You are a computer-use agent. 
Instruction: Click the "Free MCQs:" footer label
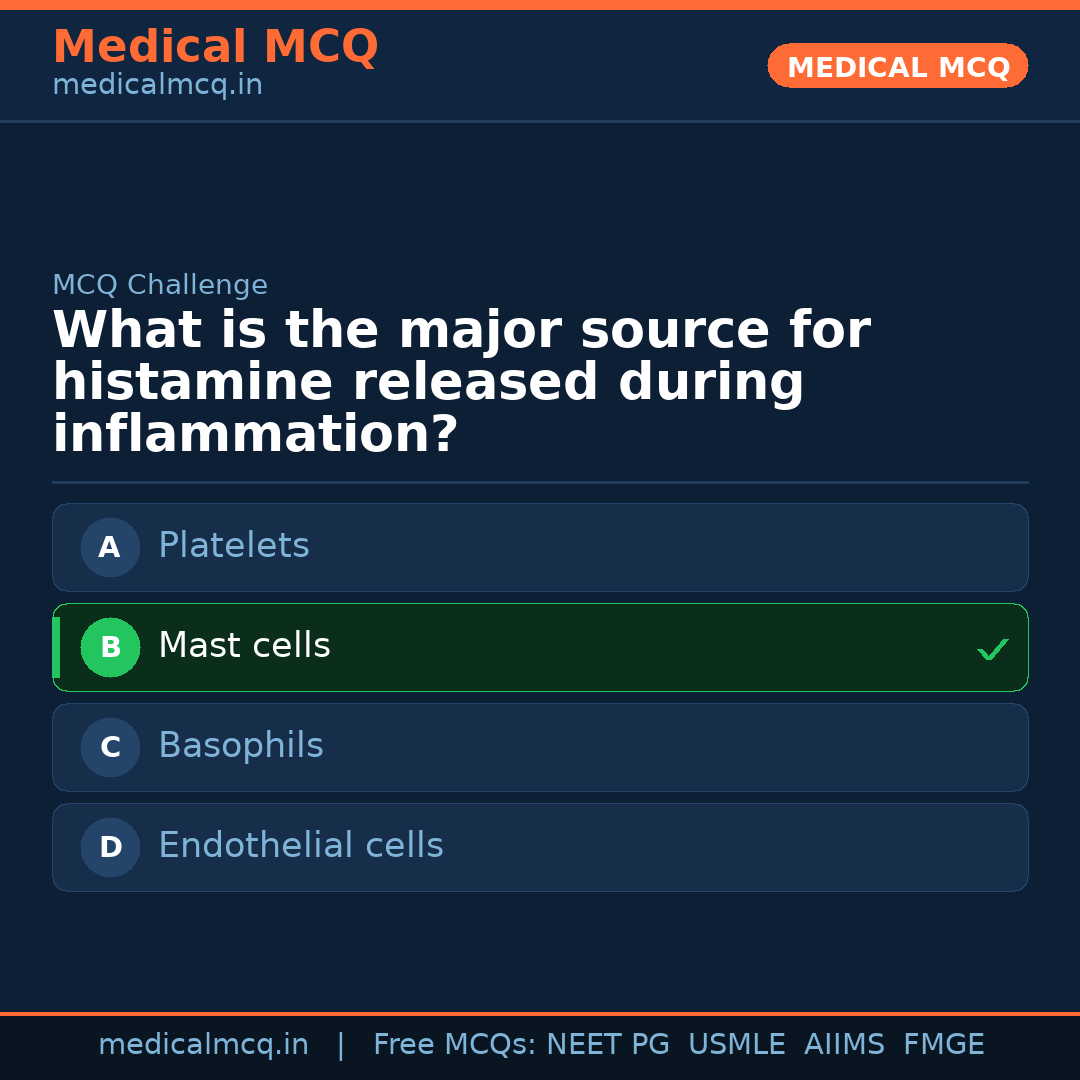455,1045
